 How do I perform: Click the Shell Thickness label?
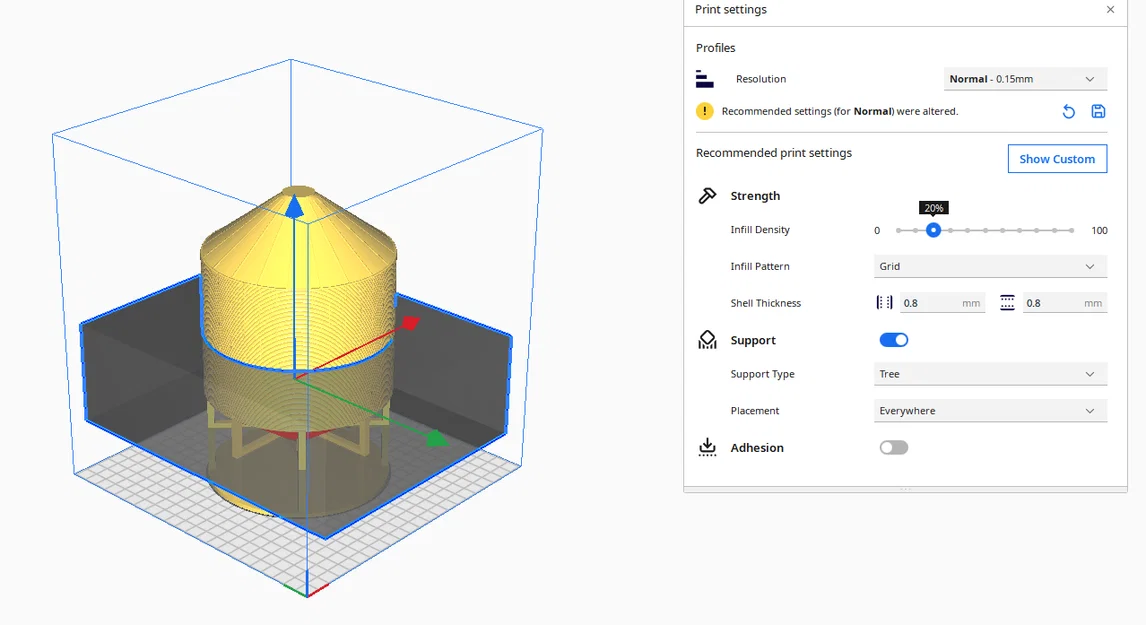click(x=765, y=303)
